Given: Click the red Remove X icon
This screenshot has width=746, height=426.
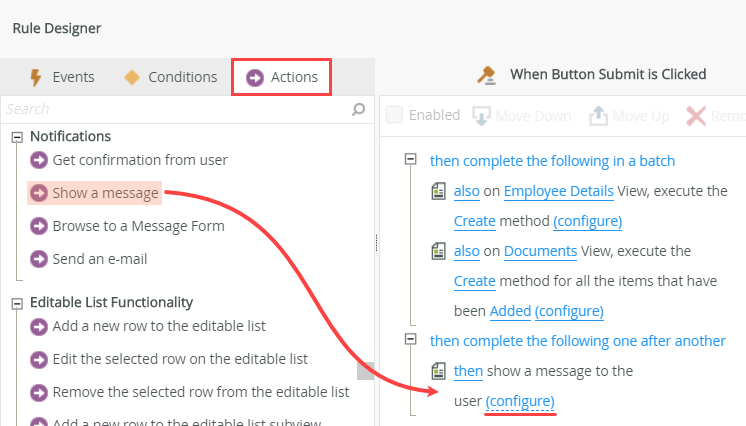Looking at the screenshot, I should (696, 116).
